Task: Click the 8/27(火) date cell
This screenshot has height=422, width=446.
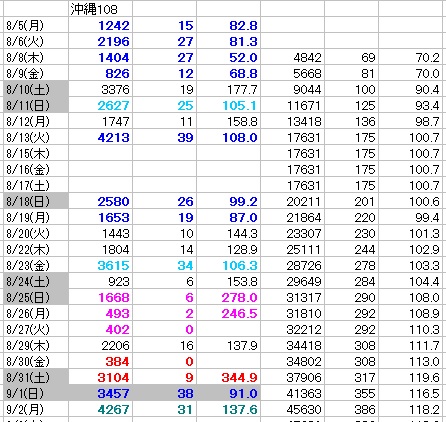Action: click(36, 329)
